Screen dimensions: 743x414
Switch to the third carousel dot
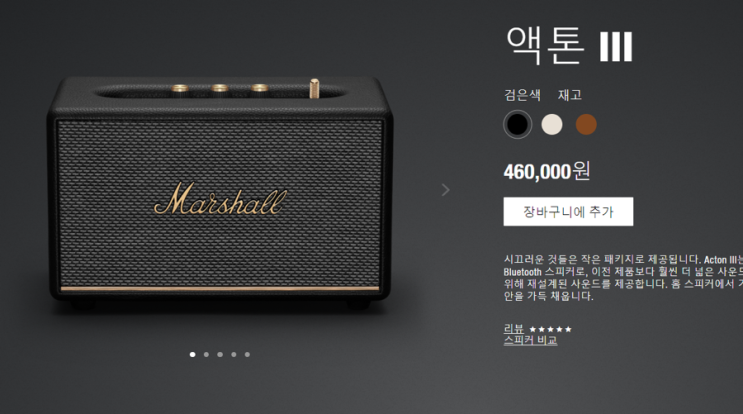[220, 354]
